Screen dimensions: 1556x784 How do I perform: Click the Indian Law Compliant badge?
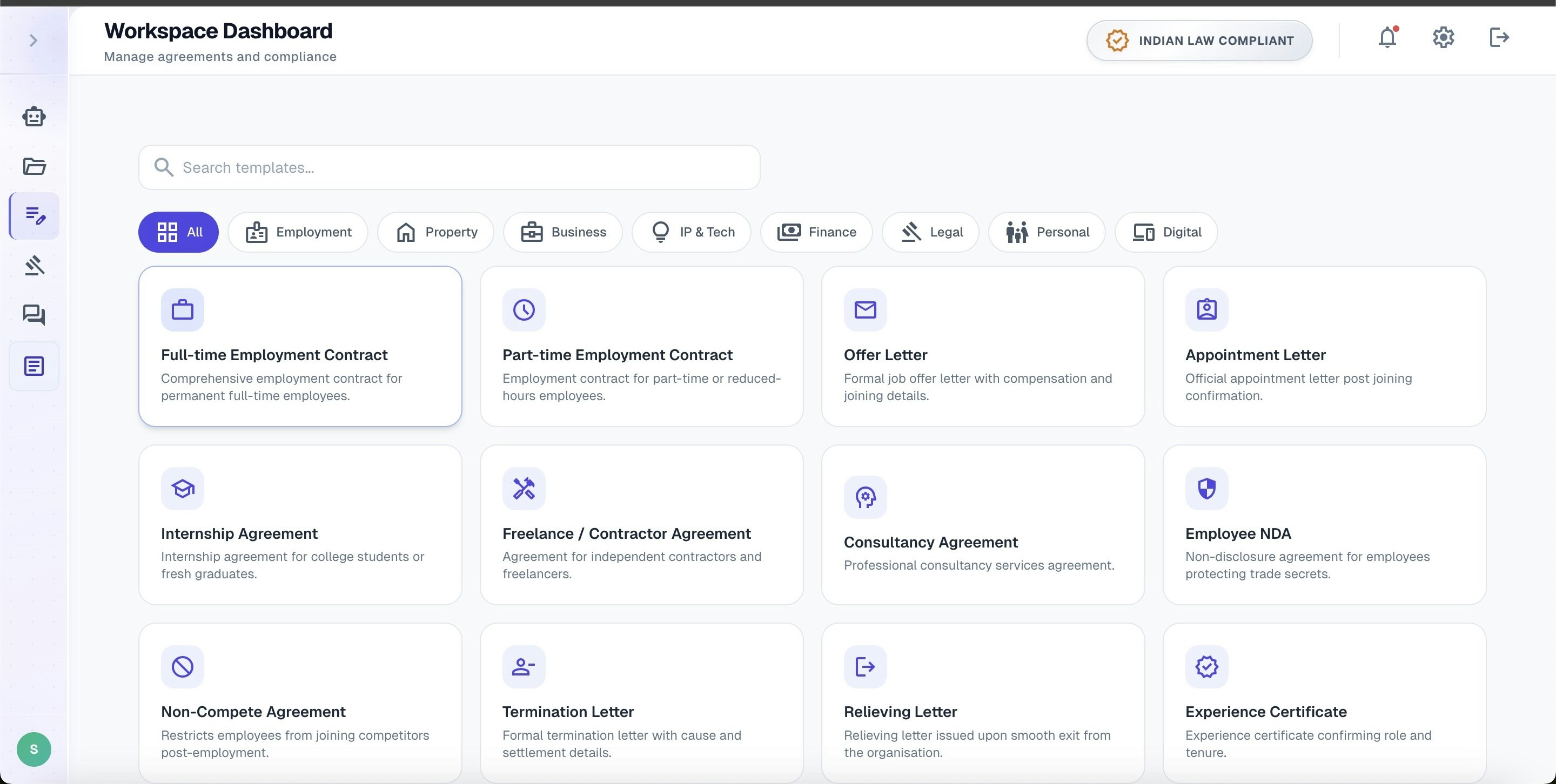pyautogui.click(x=1199, y=40)
